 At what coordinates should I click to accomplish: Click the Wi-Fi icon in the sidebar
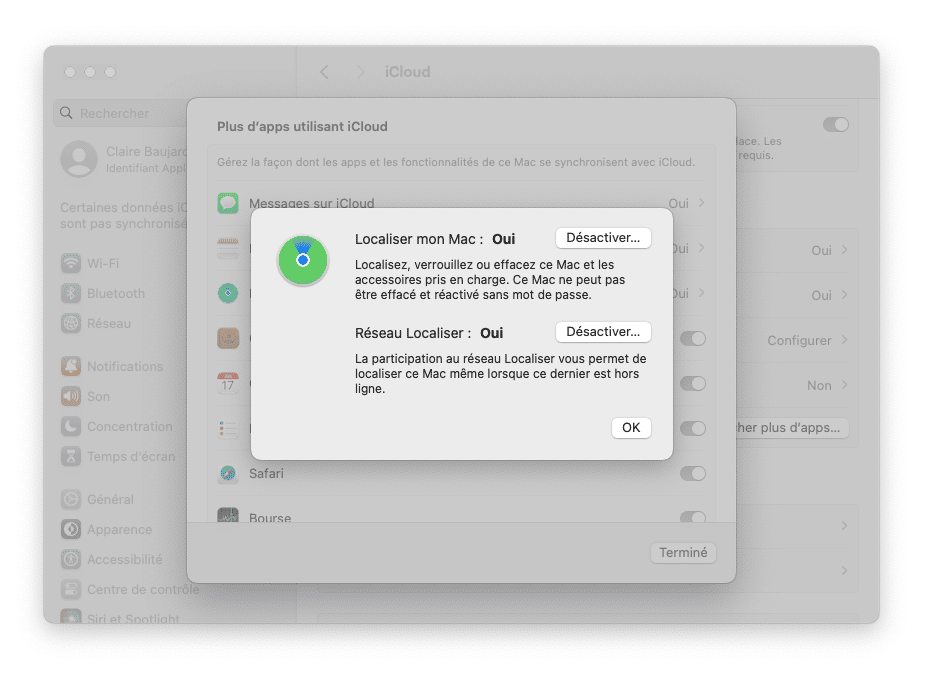pos(71,262)
